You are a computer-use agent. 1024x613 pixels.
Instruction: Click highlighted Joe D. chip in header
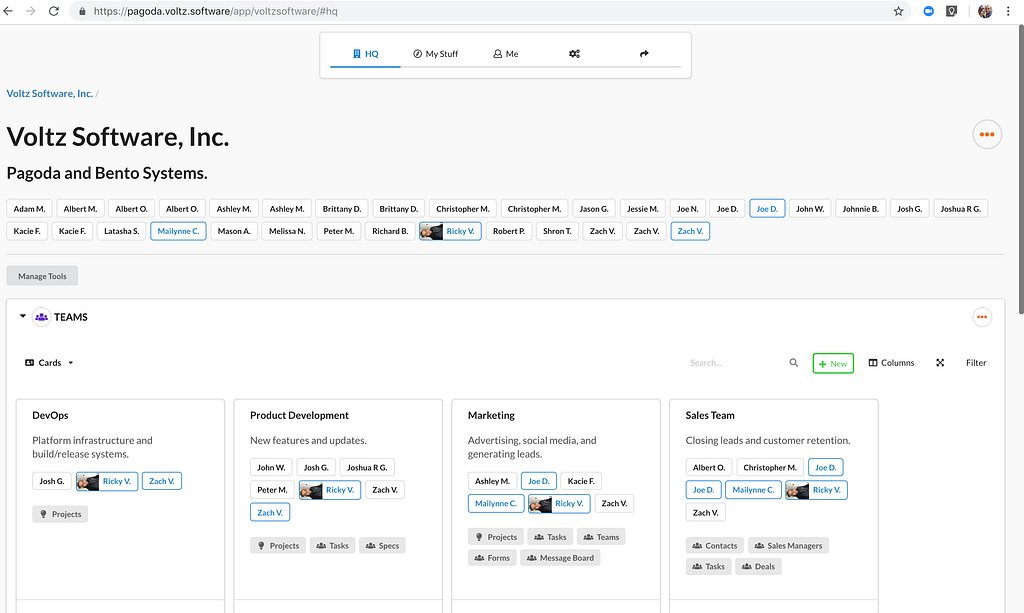coord(767,209)
